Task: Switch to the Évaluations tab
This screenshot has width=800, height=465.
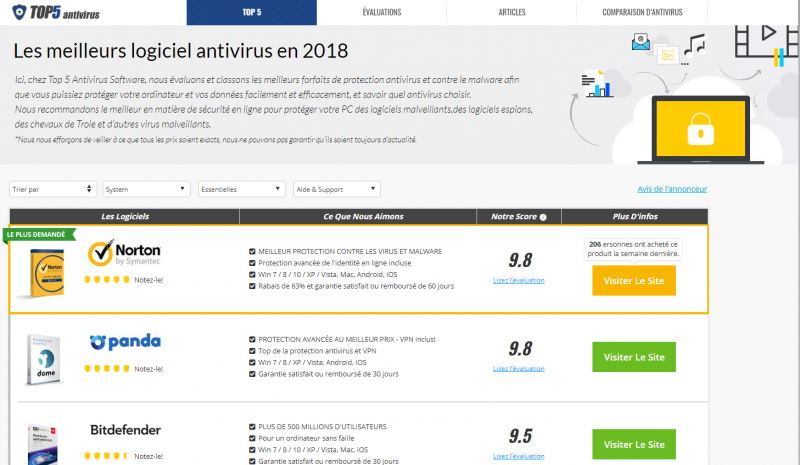Action: (x=382, y=12)
